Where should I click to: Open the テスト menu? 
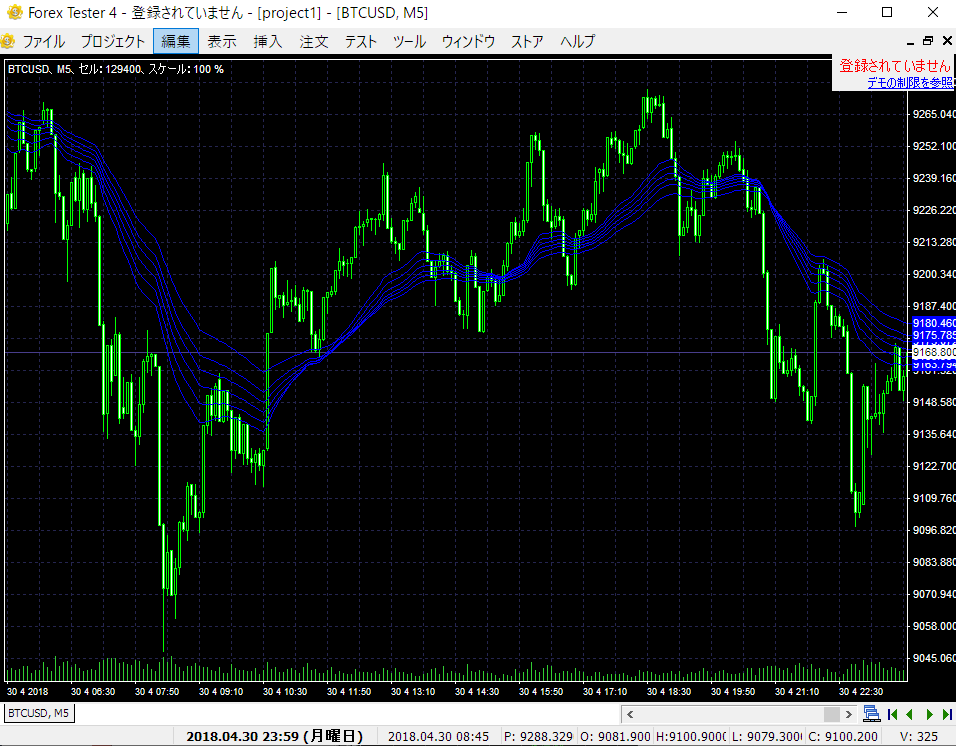pos(361,41)
